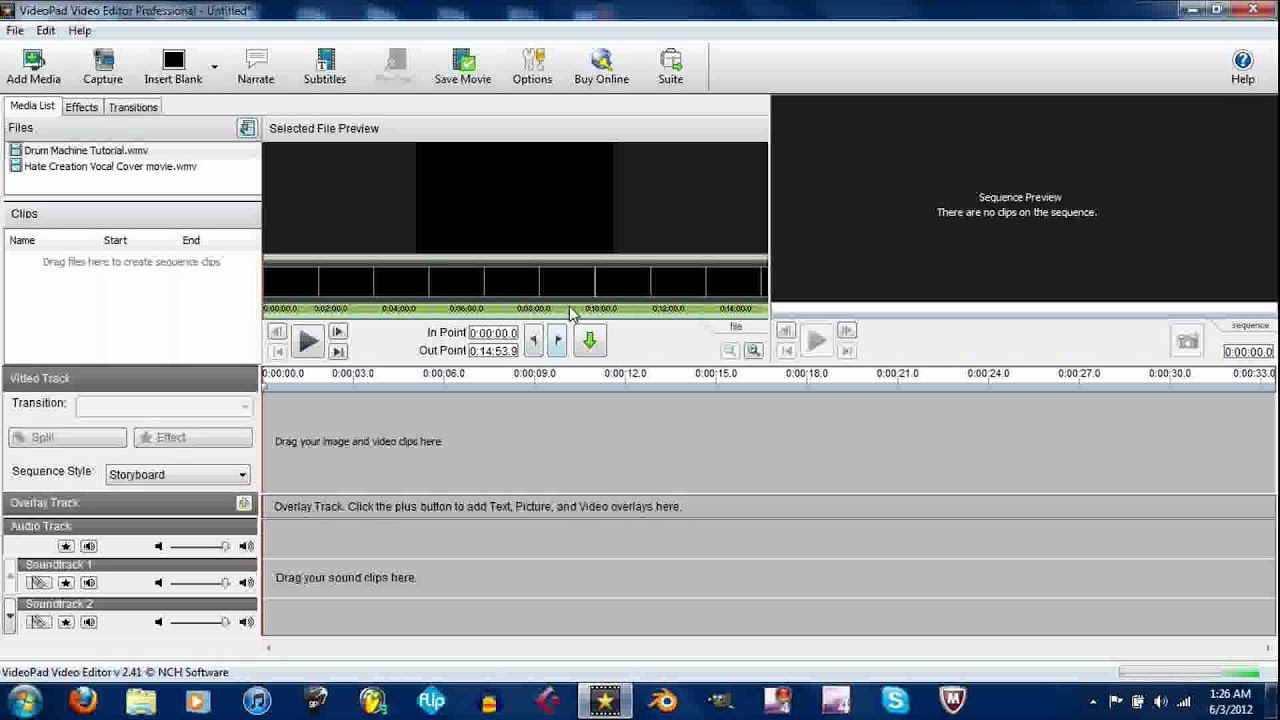Image resolution: width=1280 pixels, height=720 pixels.
Task: Click the Add Media toolbar icon
Action: point(34,67)
